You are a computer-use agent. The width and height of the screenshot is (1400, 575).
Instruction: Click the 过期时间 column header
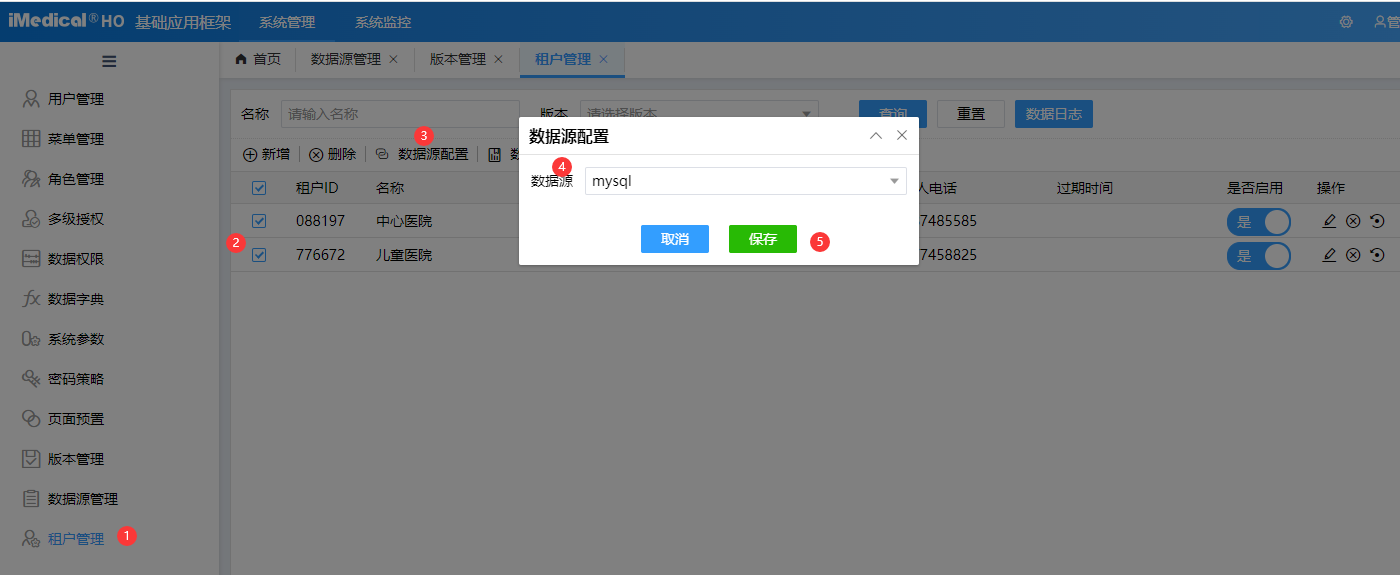tap(1085, 188)
